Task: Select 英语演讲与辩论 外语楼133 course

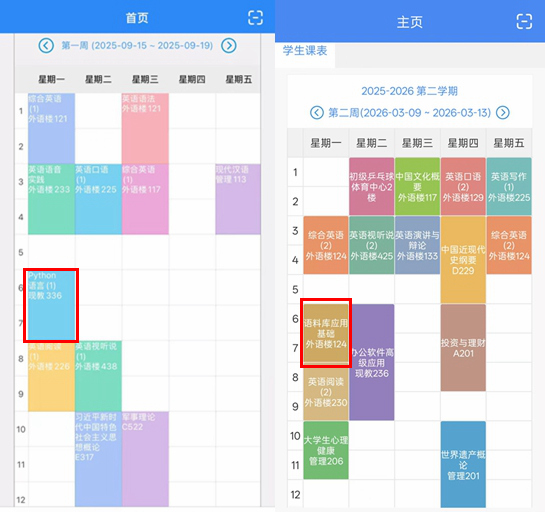Action: coord(417,245)
